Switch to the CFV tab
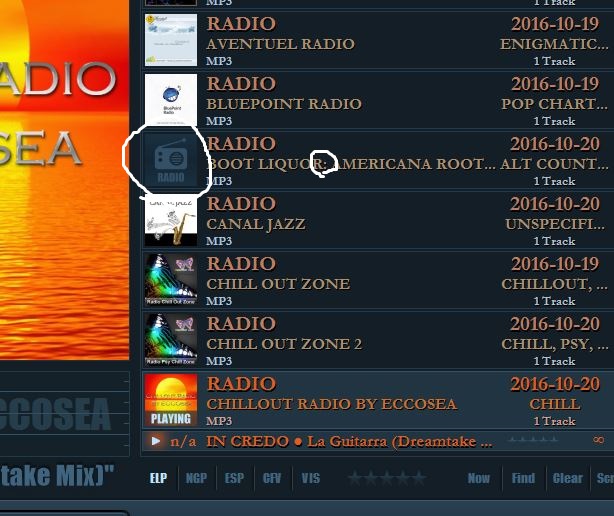Image resolution: width=614 pixels, height=516 pixels. point(272,478)
